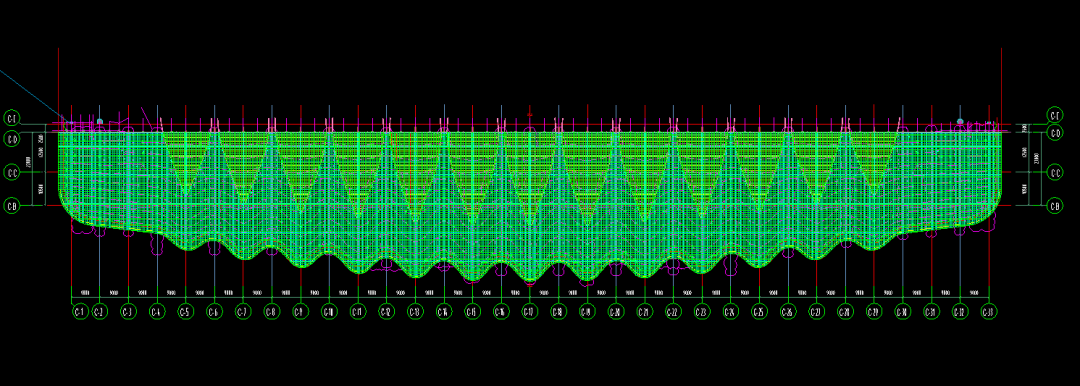This screenshot has width=1080, height=386.
Task: Select the left-side C-C axis bubble
Action: 11,172
